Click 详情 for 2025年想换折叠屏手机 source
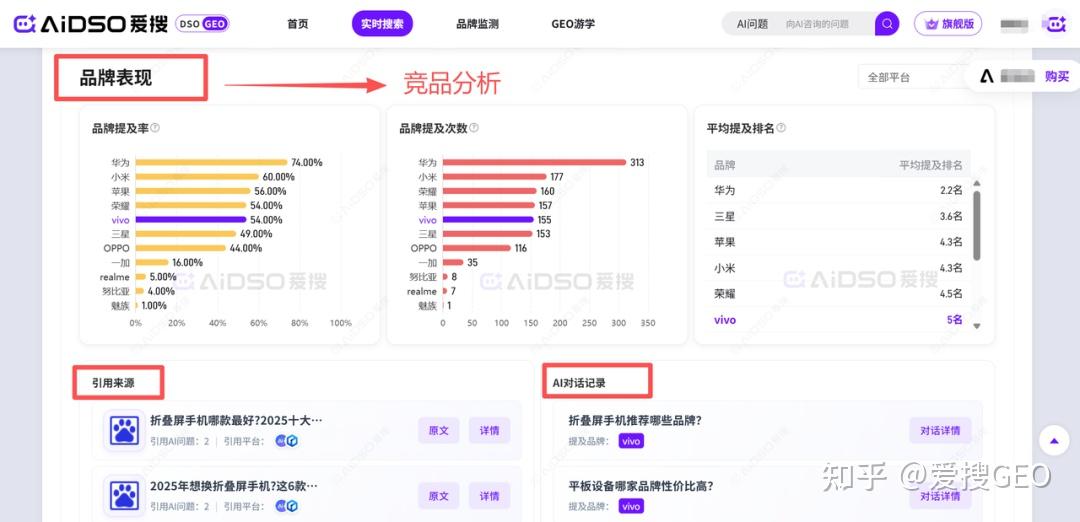Image resolution: width=1080 pixels, height=522 pixels. point(490,496)
